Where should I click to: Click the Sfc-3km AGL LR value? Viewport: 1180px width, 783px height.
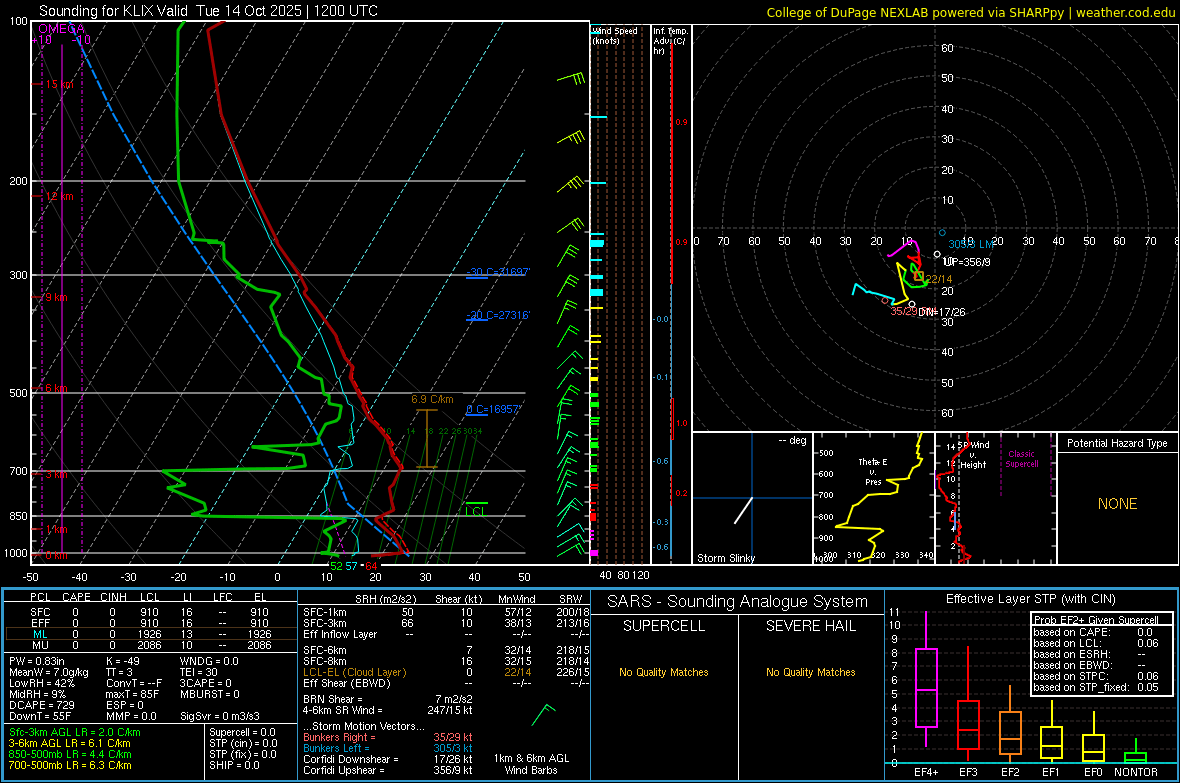75,732
